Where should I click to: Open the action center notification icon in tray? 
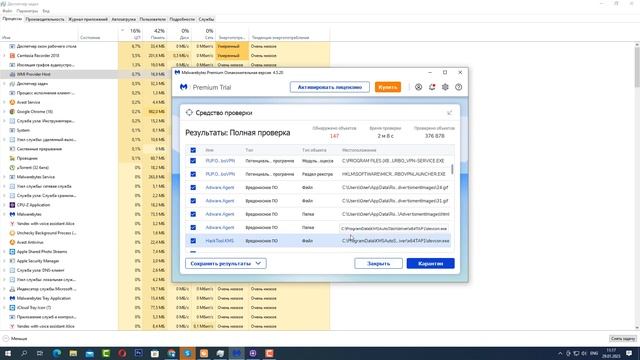tap(629, 353)
